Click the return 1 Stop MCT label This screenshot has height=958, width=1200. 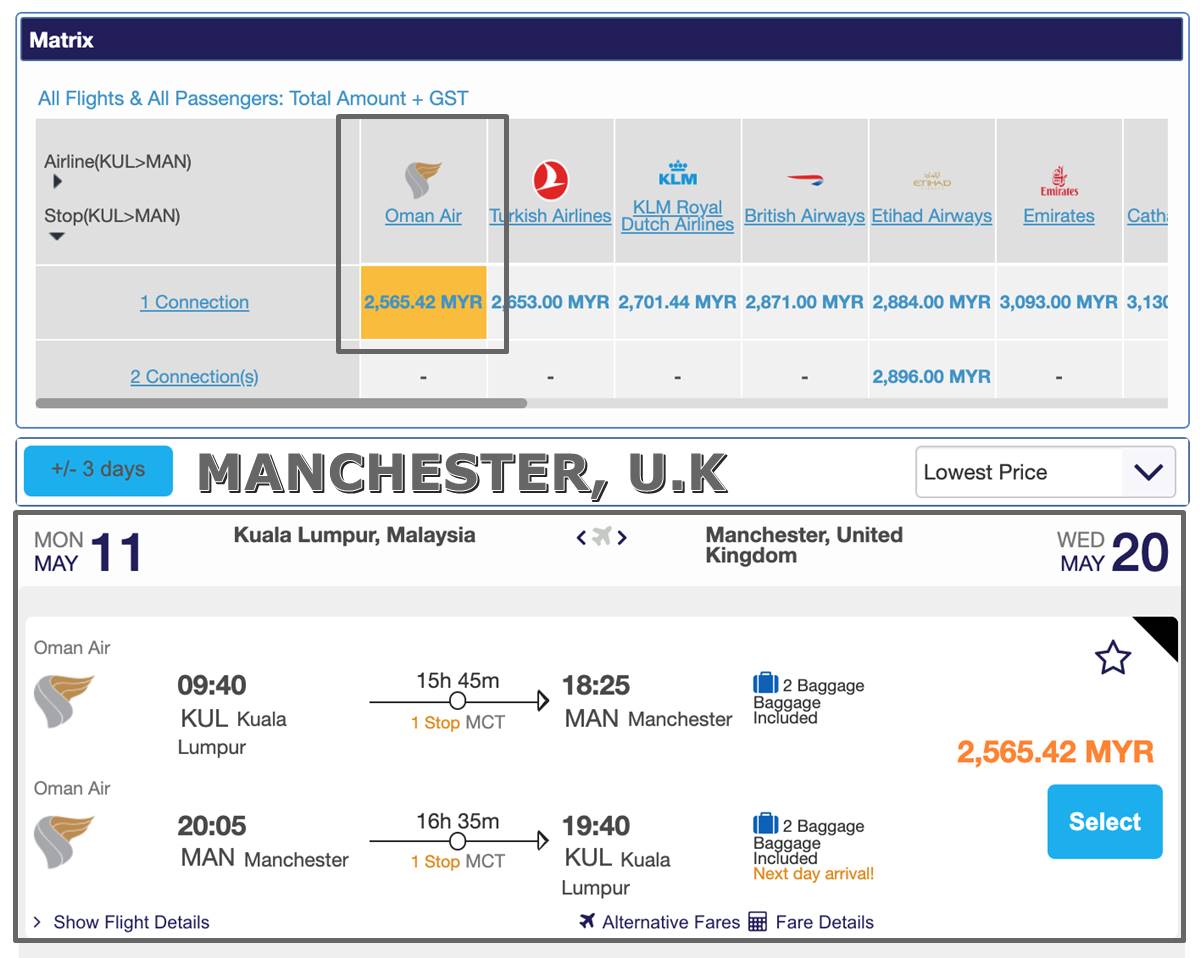(458, 861)
